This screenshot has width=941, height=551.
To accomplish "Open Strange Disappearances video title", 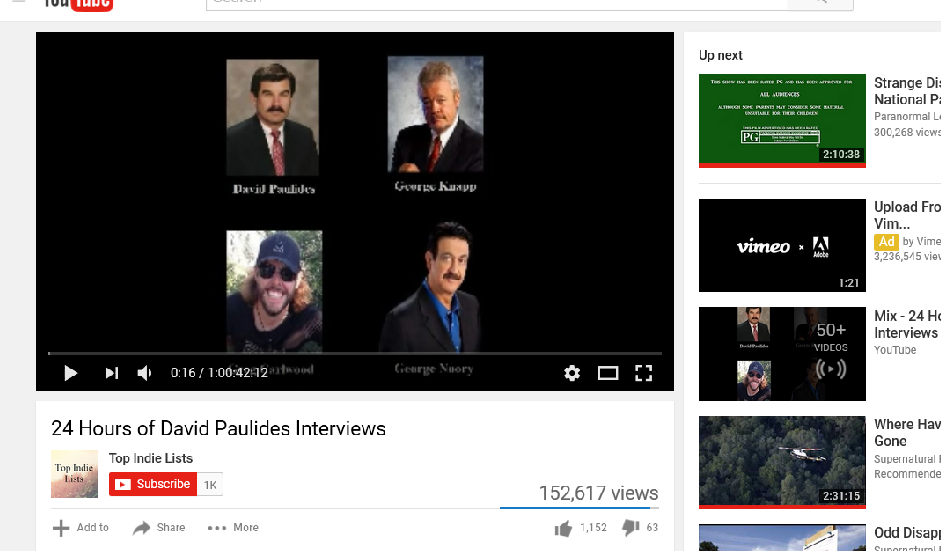I will [907, 91].
